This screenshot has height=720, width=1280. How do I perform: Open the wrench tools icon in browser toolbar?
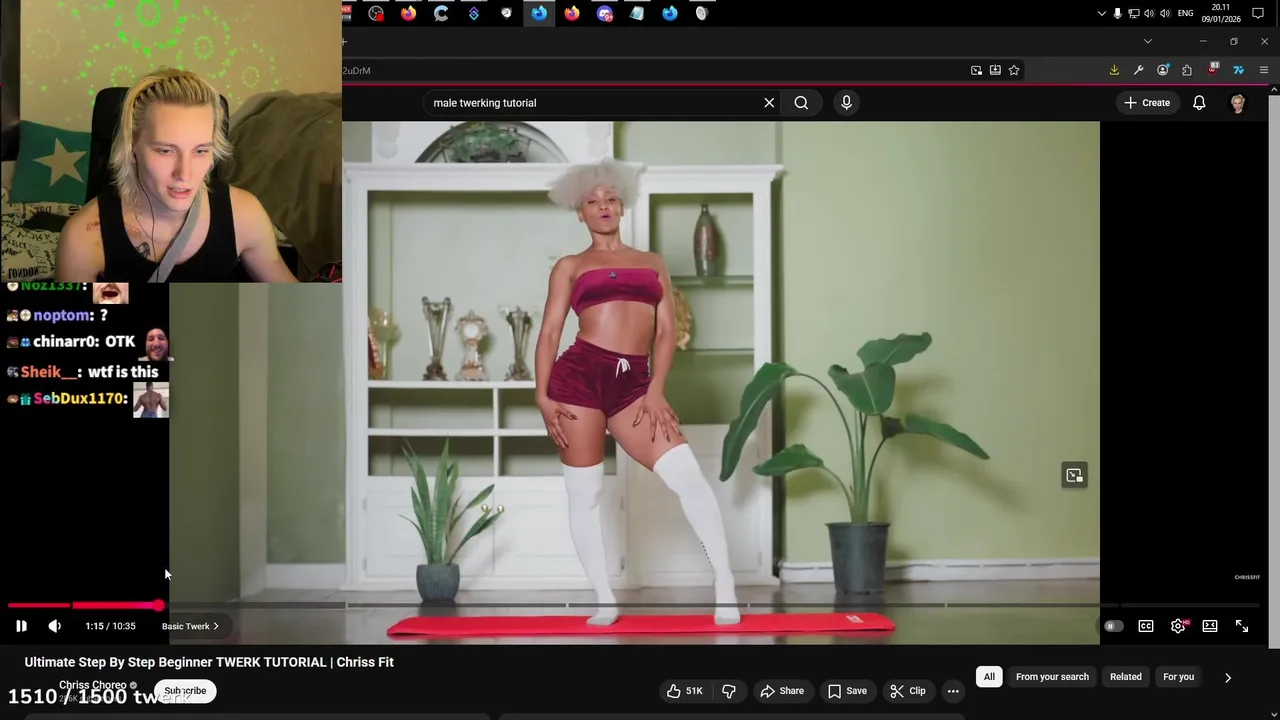(1138, 70)
